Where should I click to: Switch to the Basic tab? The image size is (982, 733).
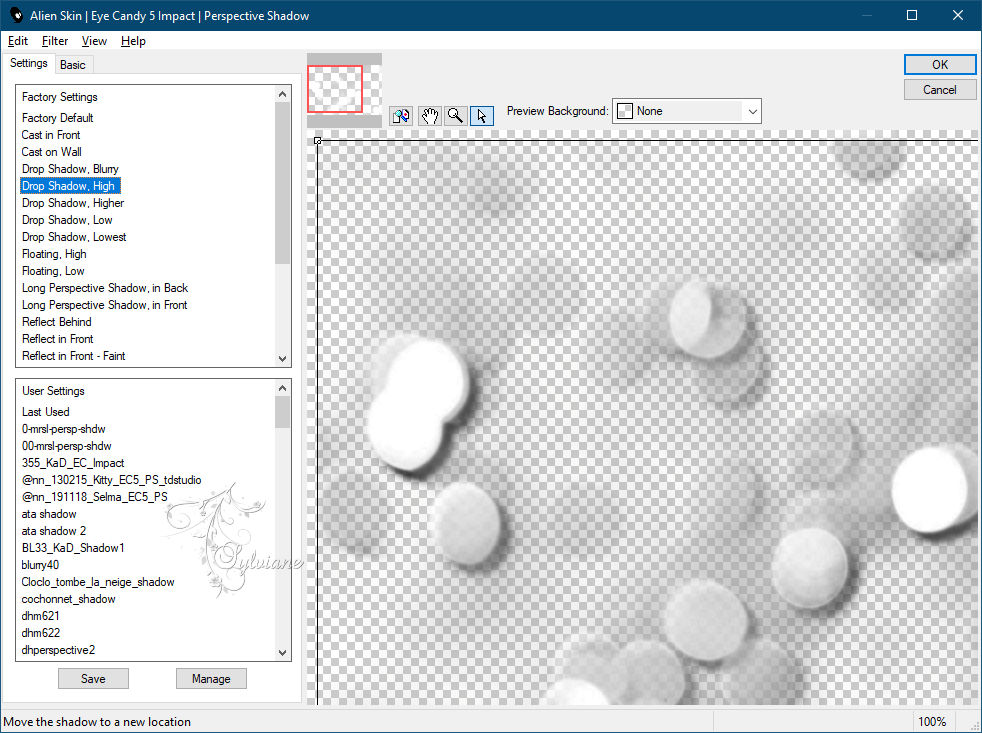tap(73, 65)
